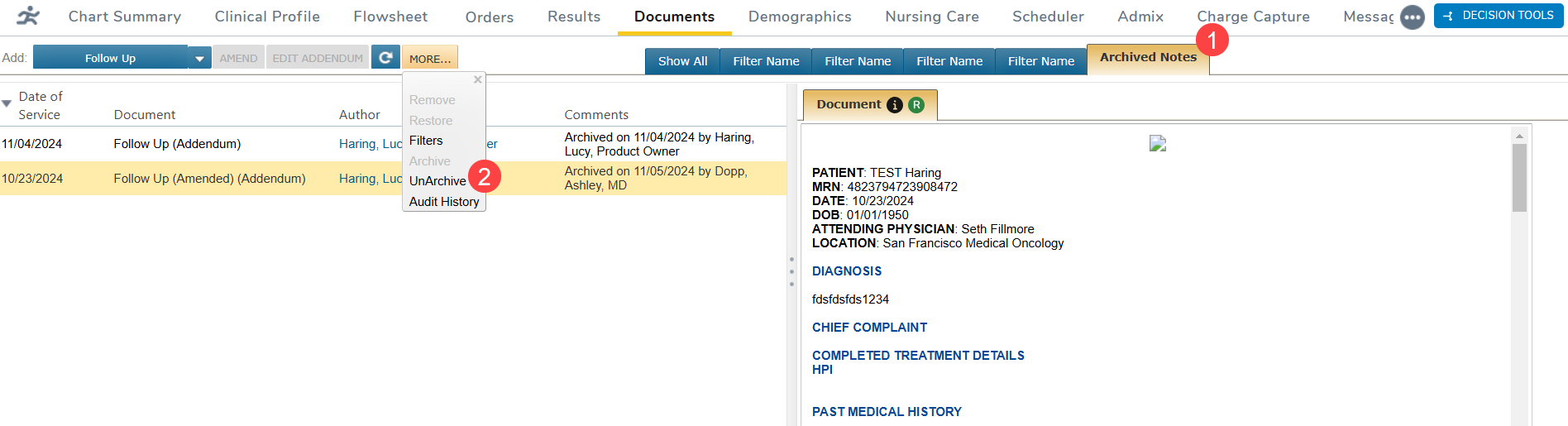Viewport: 1568px width, 426px height.
Task: Click the Follow Up add button
Action: pos(110,58)
